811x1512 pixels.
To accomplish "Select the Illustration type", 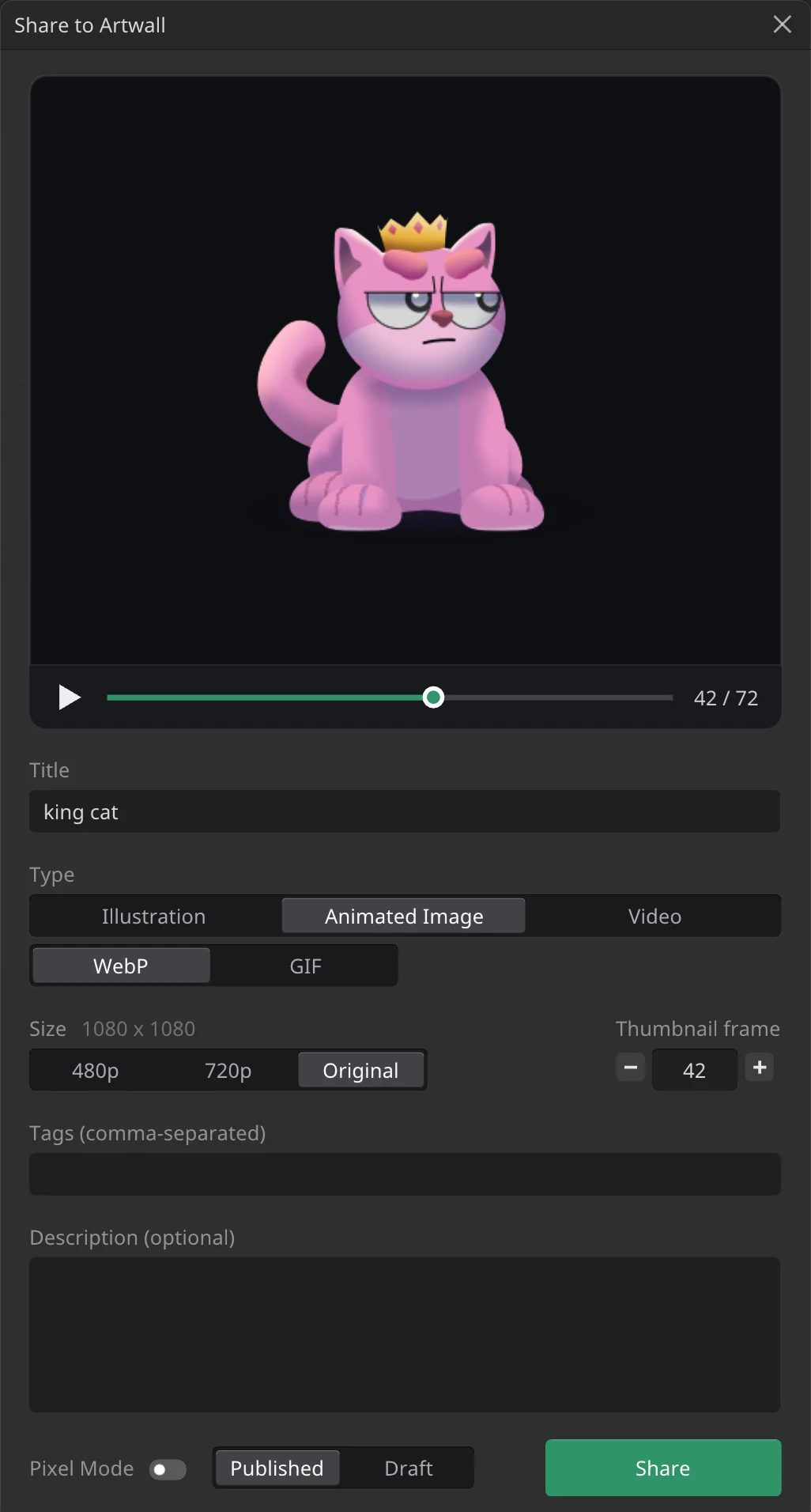I will 153,916.
